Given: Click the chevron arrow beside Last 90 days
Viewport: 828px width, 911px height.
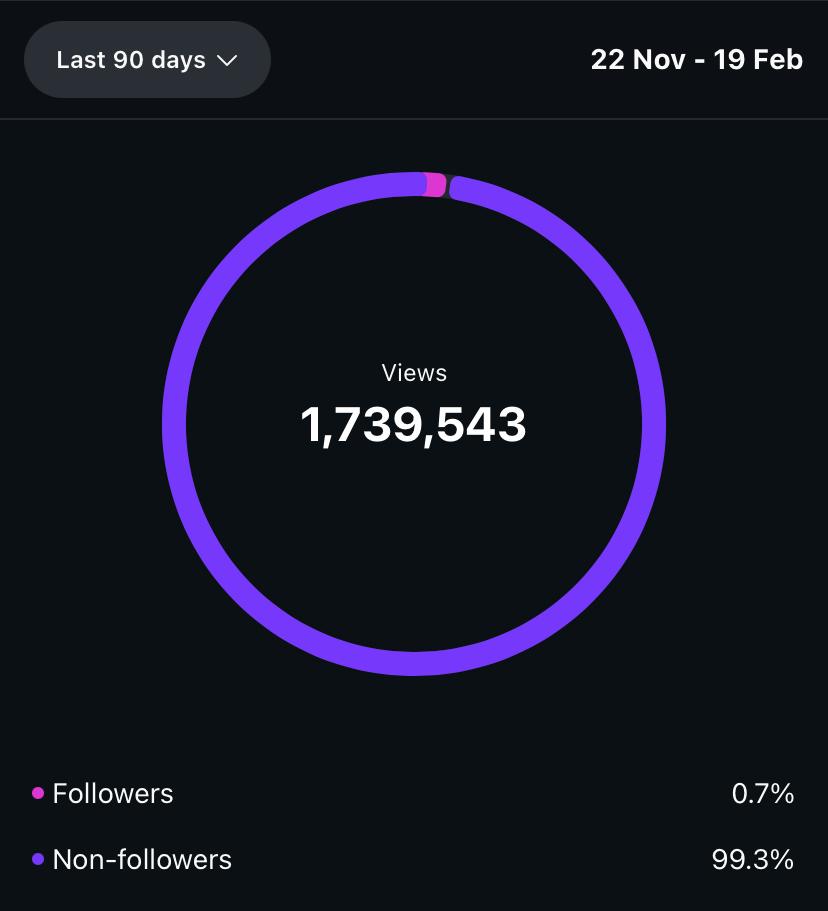Looking at the screenshot, I should tap(228, 61).
